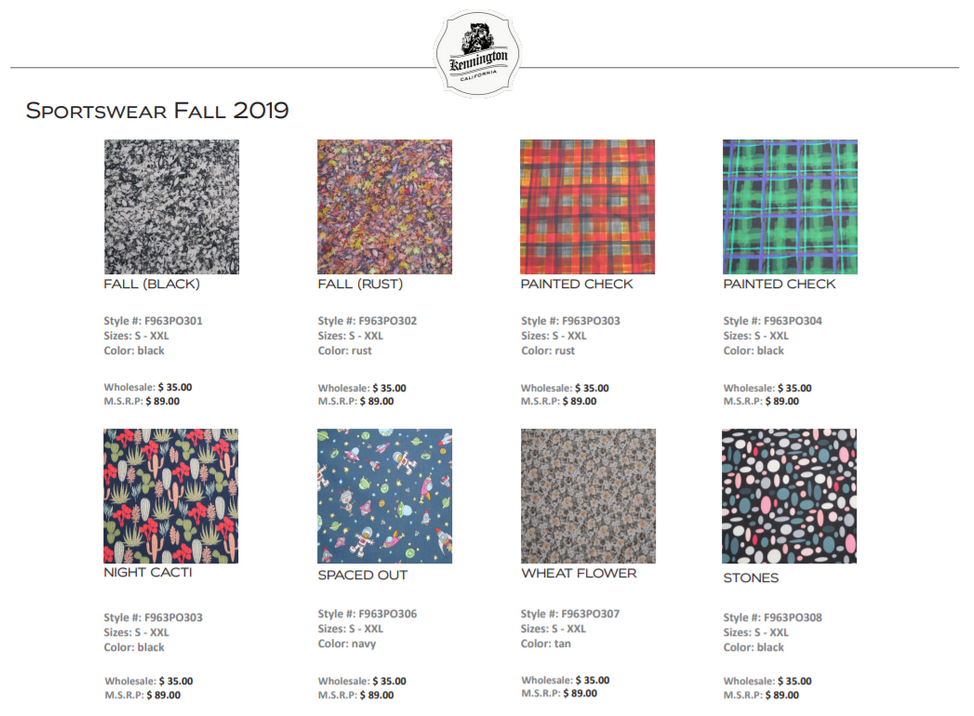Image resolution: width=974 pixels, height=716 pixels.
Task: Click the SPACED OUT product name
Action: click(x=363, y=576)
